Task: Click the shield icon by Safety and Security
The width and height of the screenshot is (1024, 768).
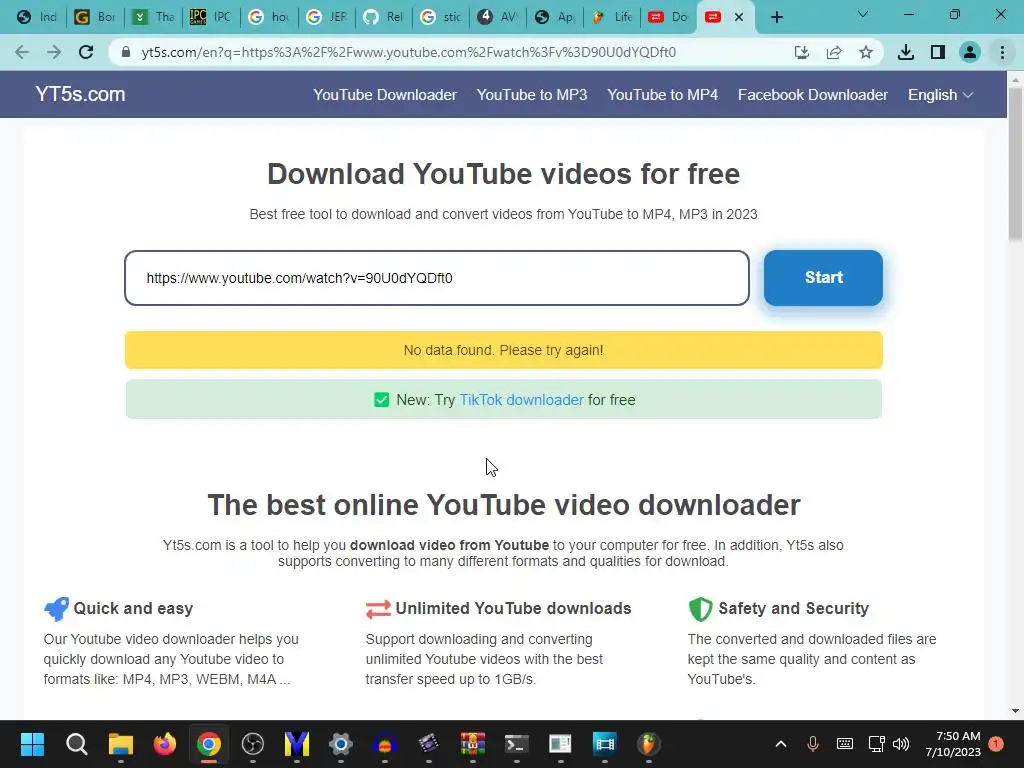Action: (x=700, y=609)
